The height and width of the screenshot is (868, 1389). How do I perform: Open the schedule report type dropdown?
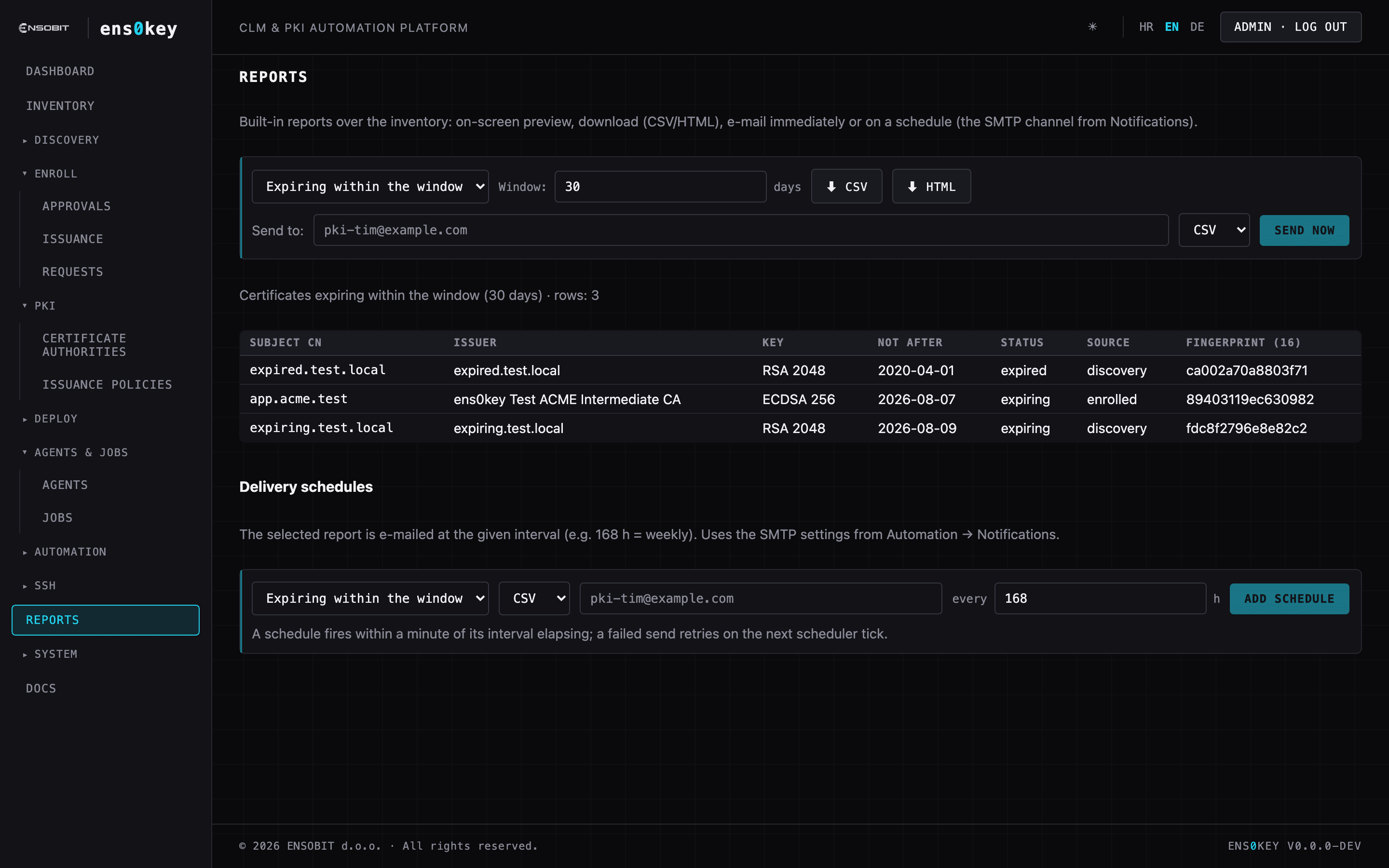point(370,599)
